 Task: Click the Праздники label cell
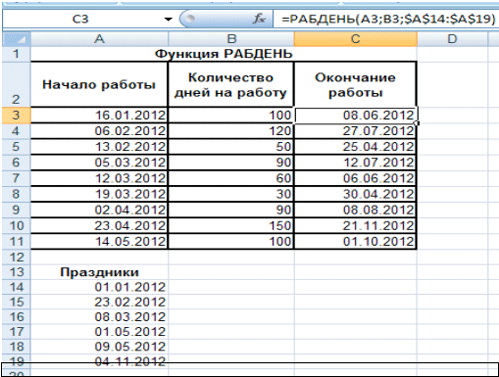(99, 272)
